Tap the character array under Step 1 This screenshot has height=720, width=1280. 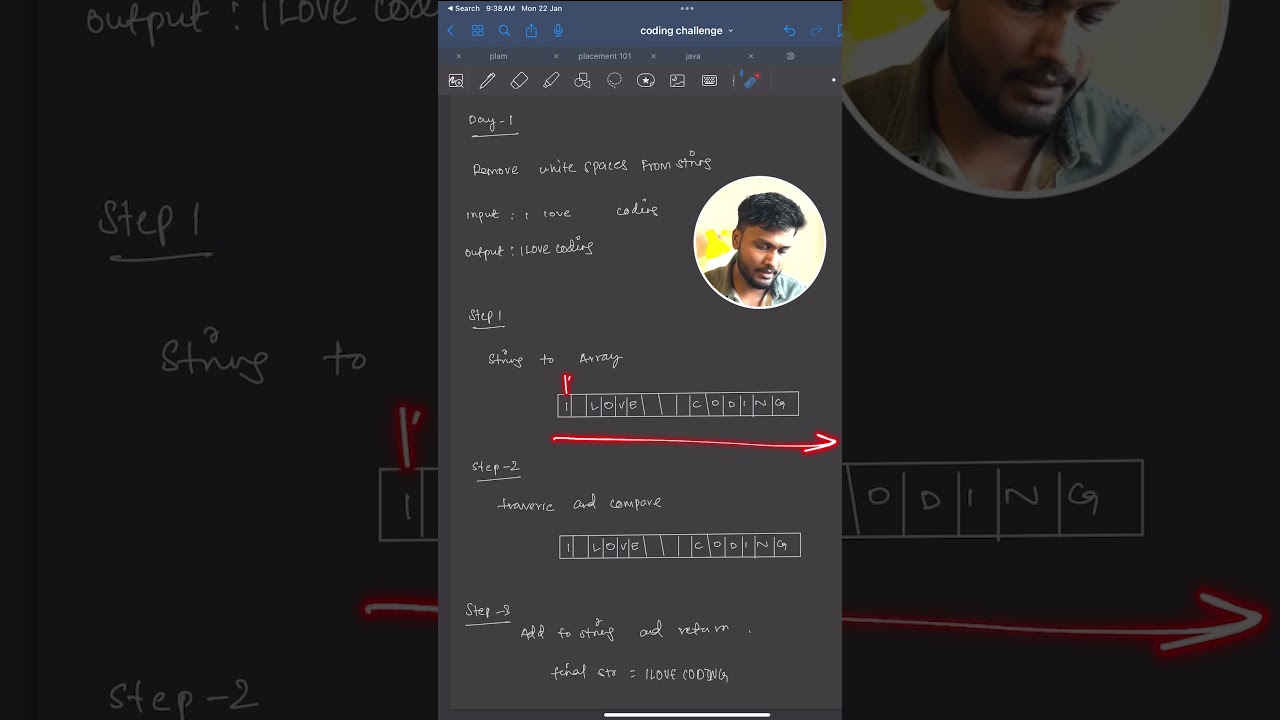click(x=678, y=404)
